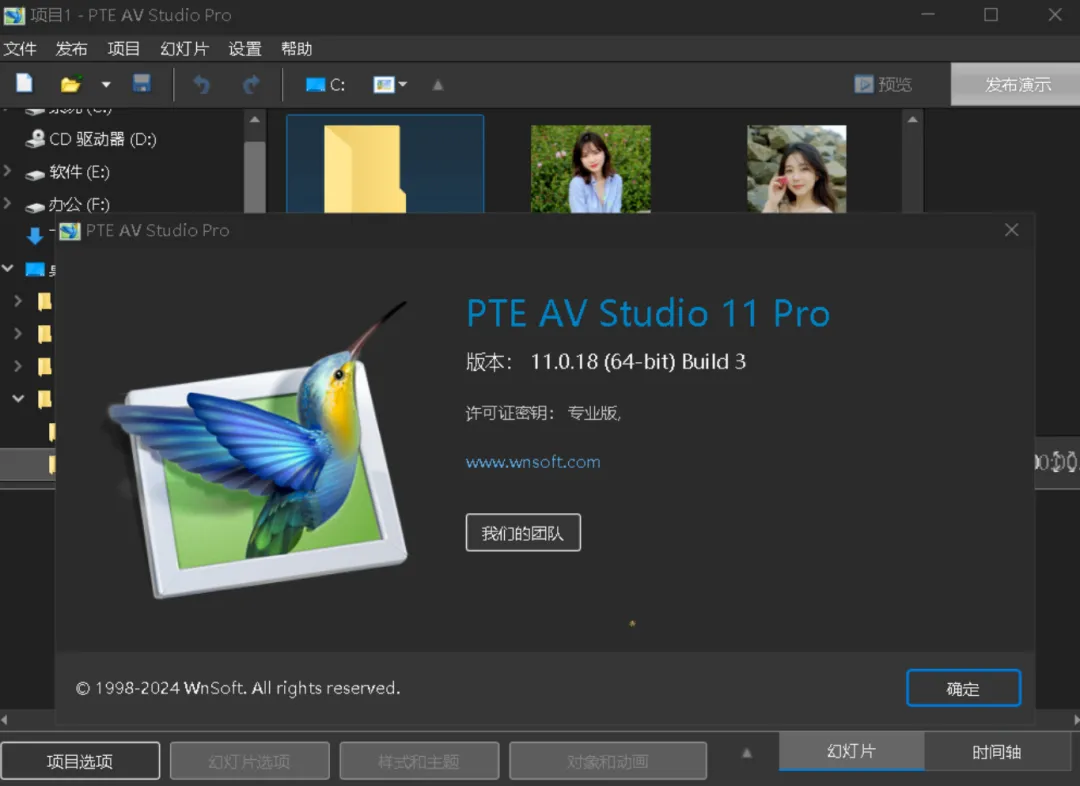Open the 帮助 menu
Image resolution: width=1080 pixels, height=786 pixels.
click(297, 49)
